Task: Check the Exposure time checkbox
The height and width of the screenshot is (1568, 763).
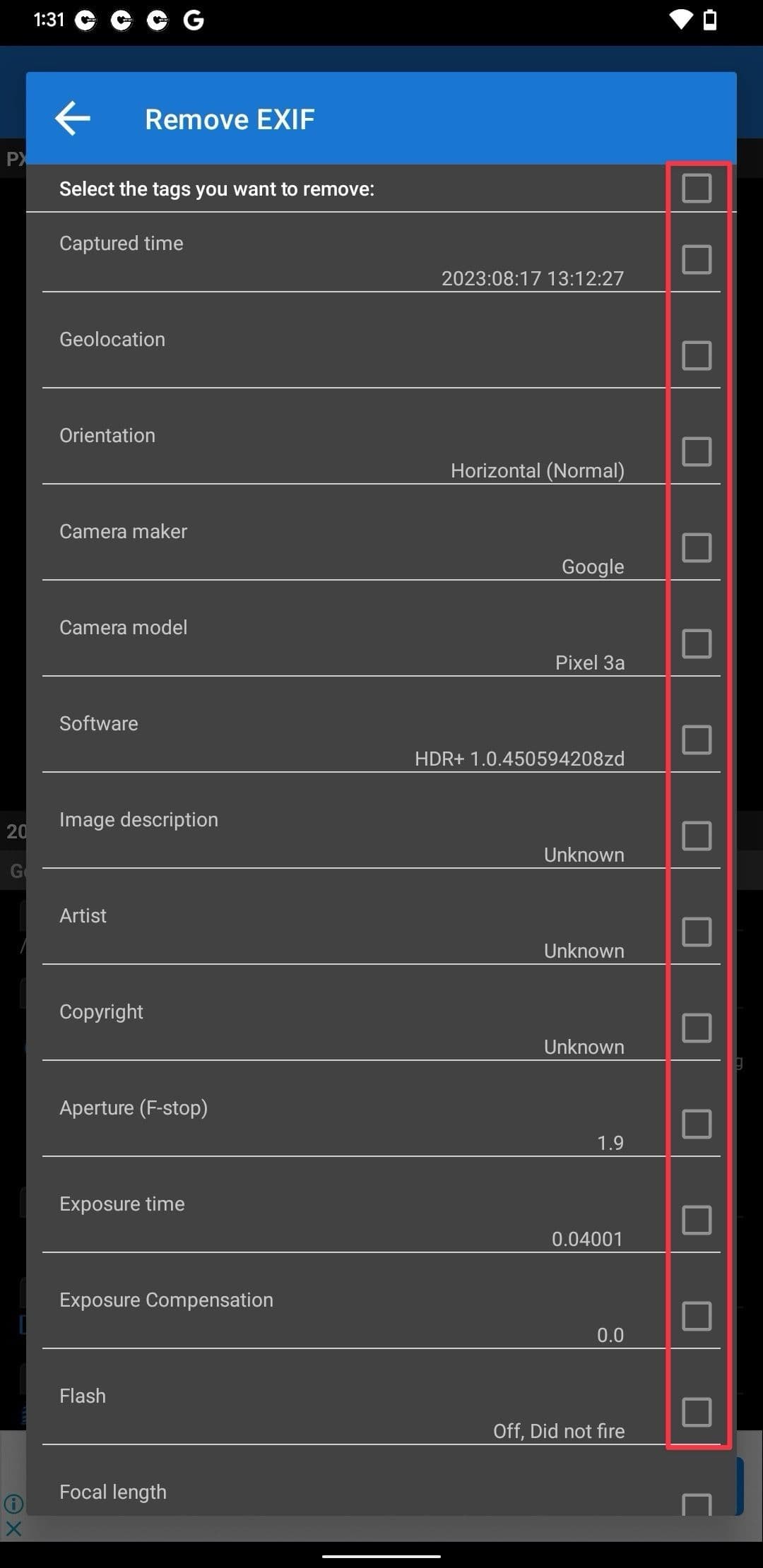Action: (x=697, y=1220)
